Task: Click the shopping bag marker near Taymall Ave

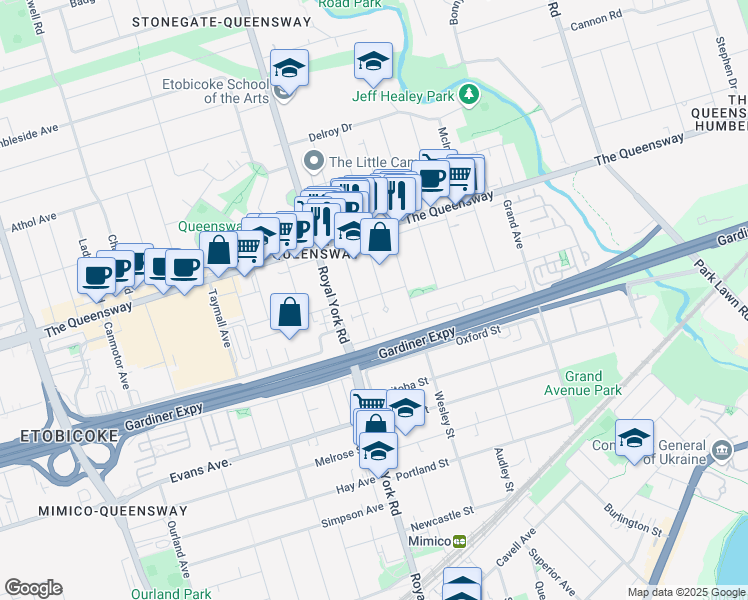Action: point(218,254)
